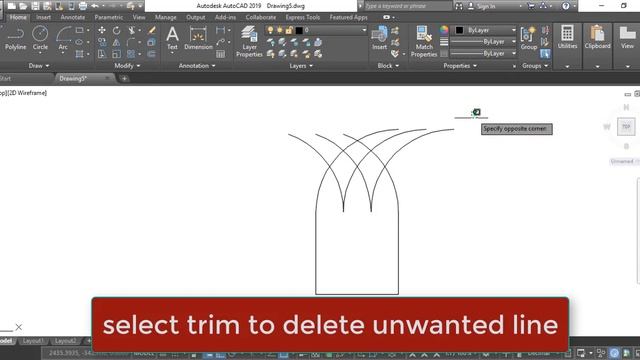Open the layer name dropdown list
This screenshot has width=640, height=360.
pyautogui.click(x=364, y=30)
